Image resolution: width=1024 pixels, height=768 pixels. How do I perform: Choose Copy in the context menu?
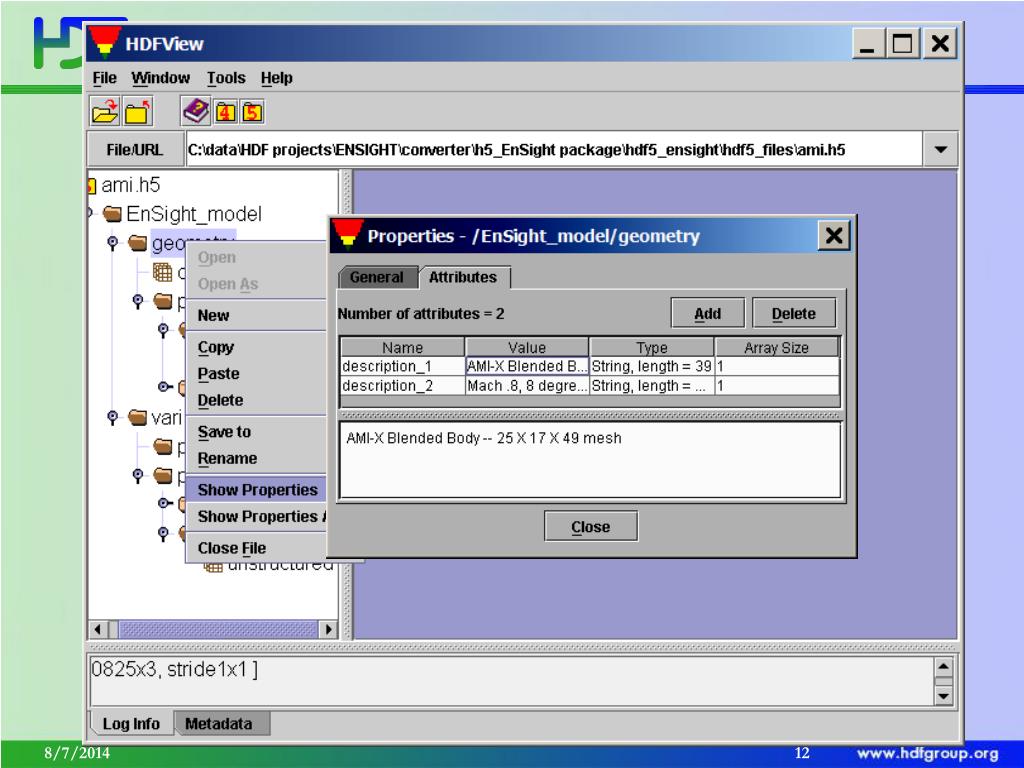point(256,347)
